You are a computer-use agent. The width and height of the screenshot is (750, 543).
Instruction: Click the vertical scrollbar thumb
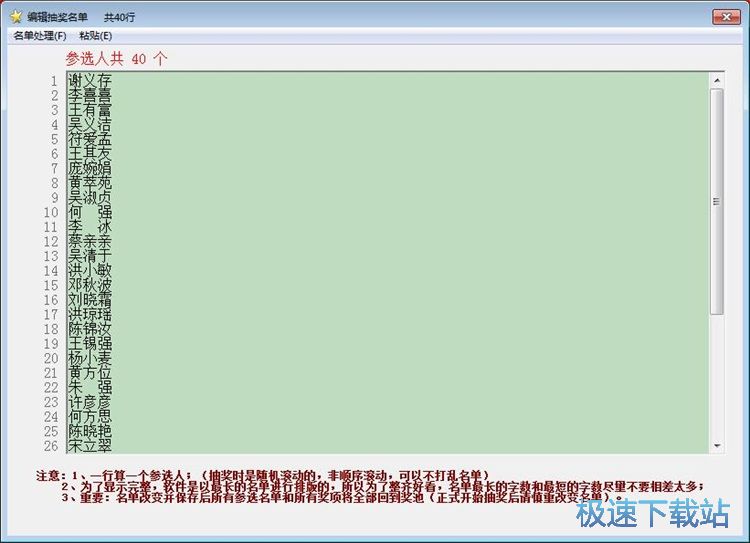click(x=717, y=201)
